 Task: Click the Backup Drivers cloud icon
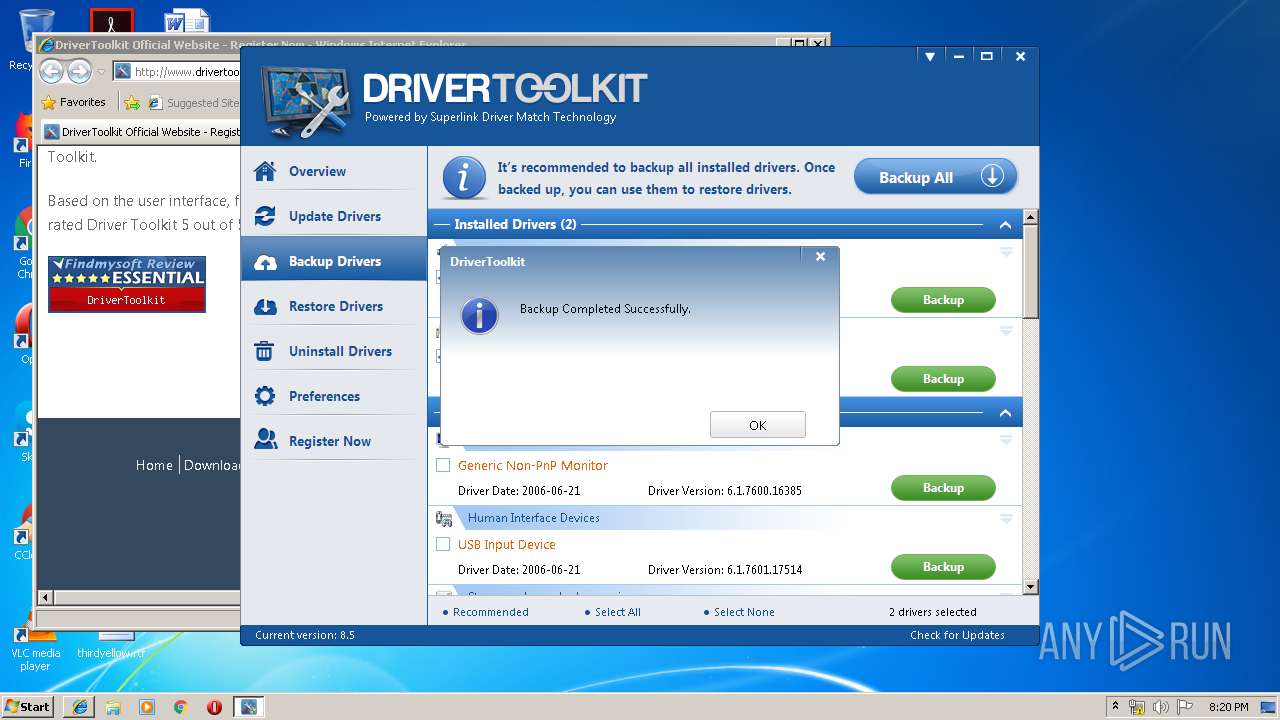click(x=265, y=262)
